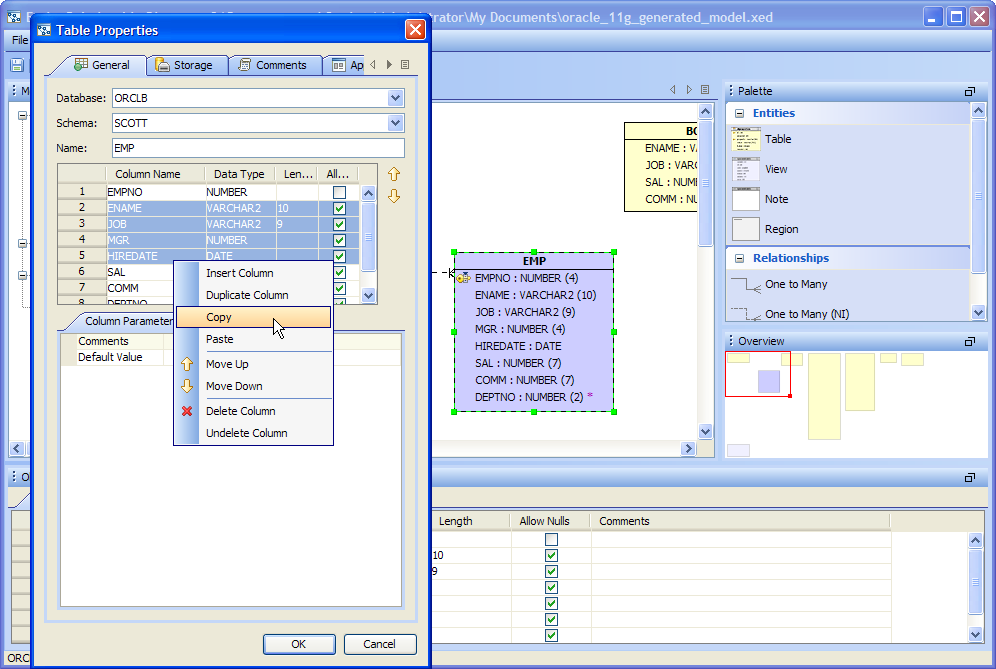Toggle Allow Nulls for the ENAME column row

coord(339,208)
